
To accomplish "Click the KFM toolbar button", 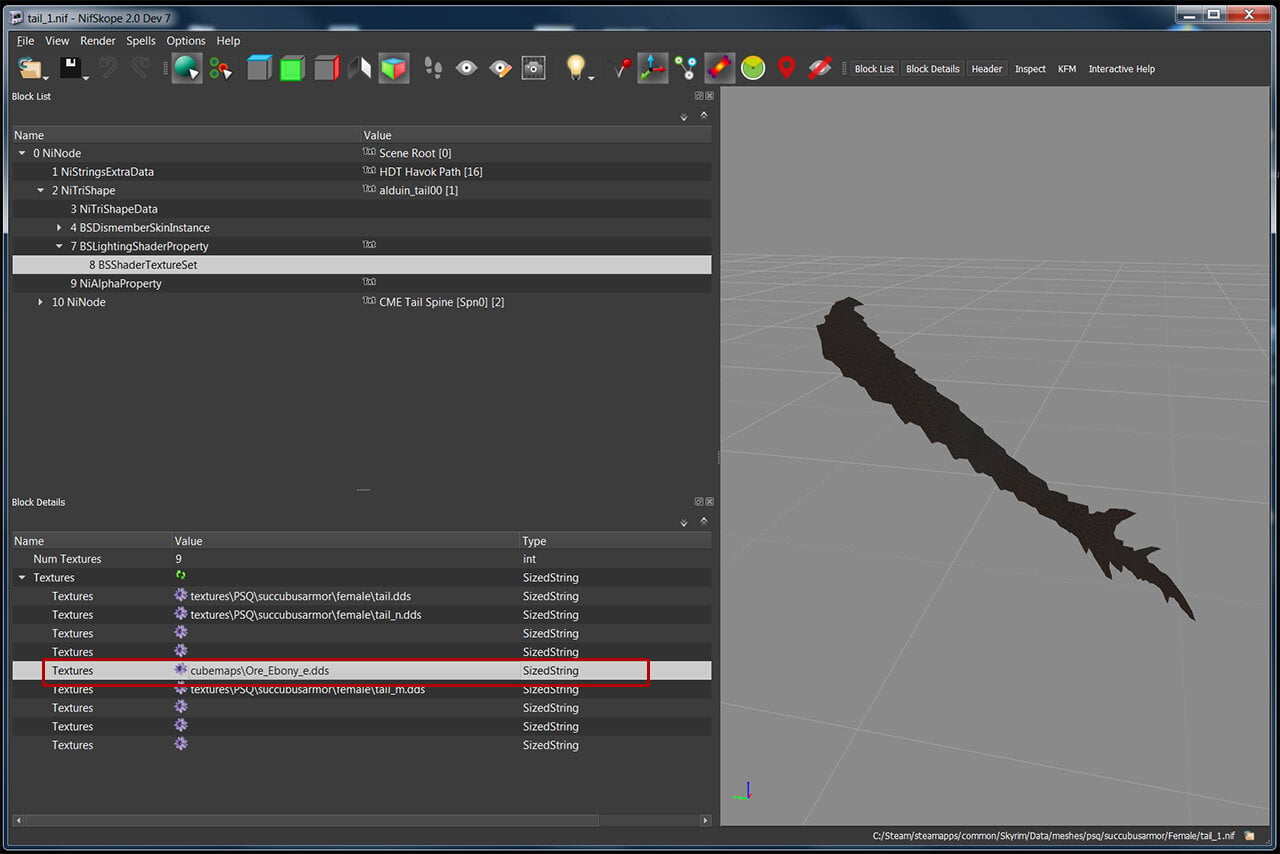I will coord(1067,69).
